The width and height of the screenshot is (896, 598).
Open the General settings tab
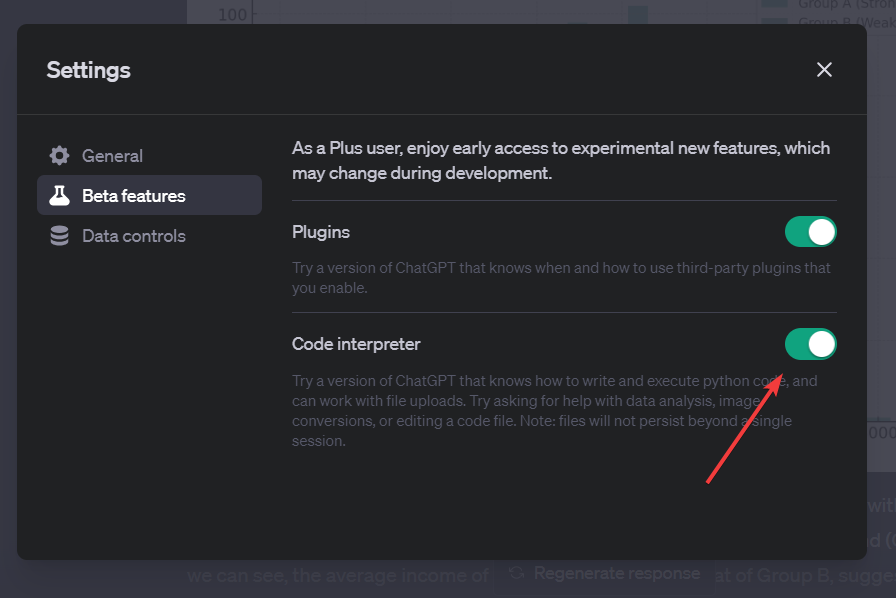(149, 156)
